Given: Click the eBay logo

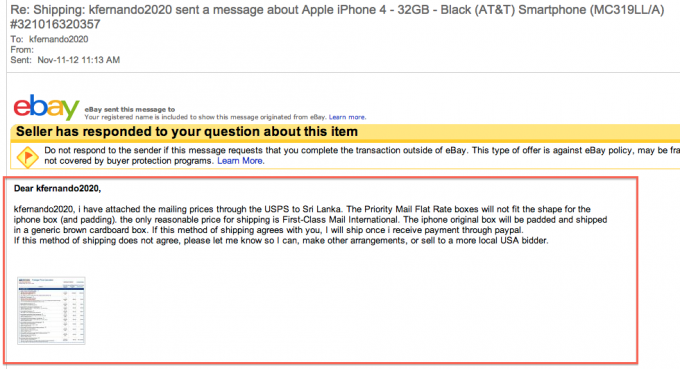Looking at the screenshot, I should point(46,107).
